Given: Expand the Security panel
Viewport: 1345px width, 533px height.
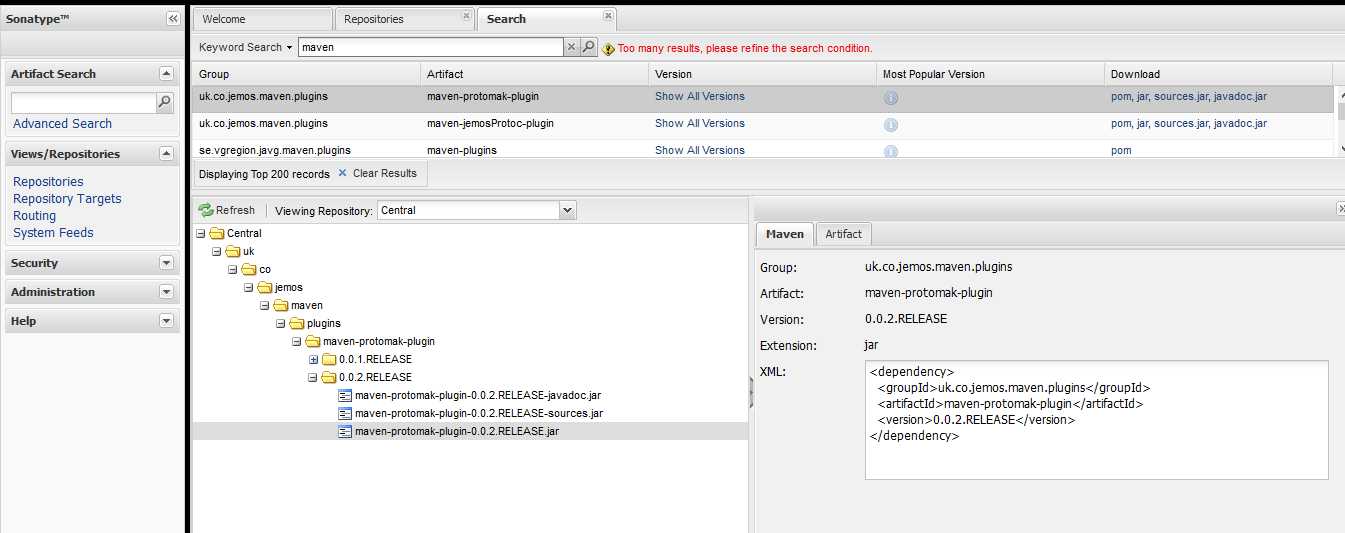Looking at the screenshot, I should tap(166, 263).
